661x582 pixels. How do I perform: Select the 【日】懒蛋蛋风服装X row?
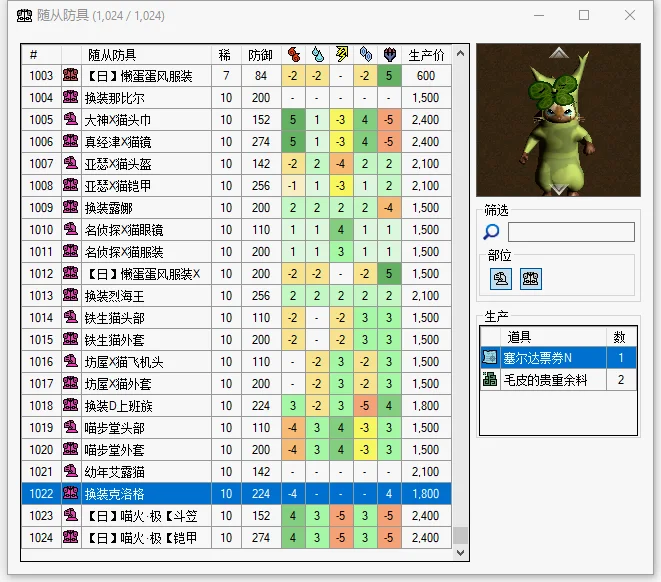[236, 274]
